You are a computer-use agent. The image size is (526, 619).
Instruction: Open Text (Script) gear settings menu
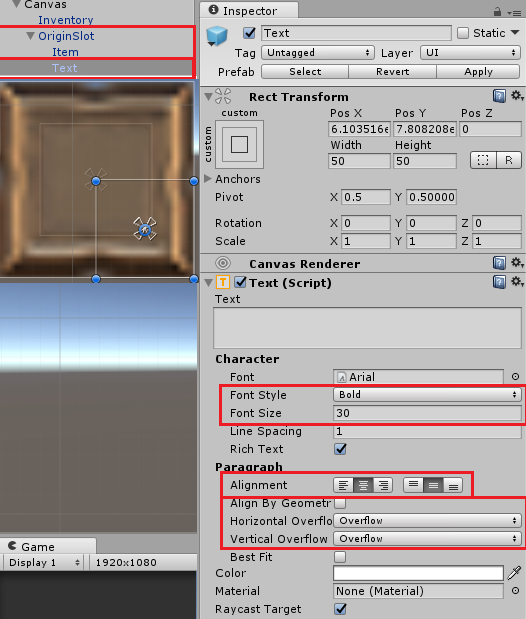click(517, 281)
